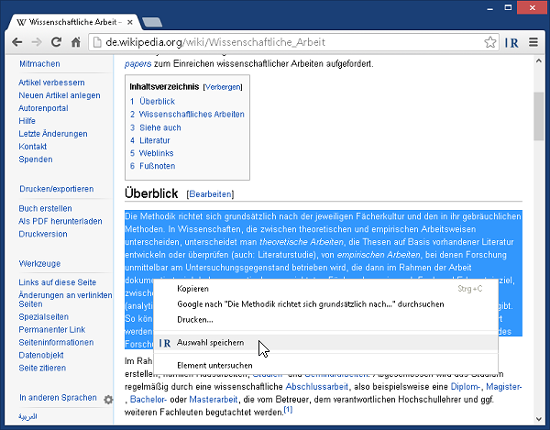Screen dimensions: 550x430
Task: Hide table of contents via Verbergen
Action: click(x=223, y=87)
